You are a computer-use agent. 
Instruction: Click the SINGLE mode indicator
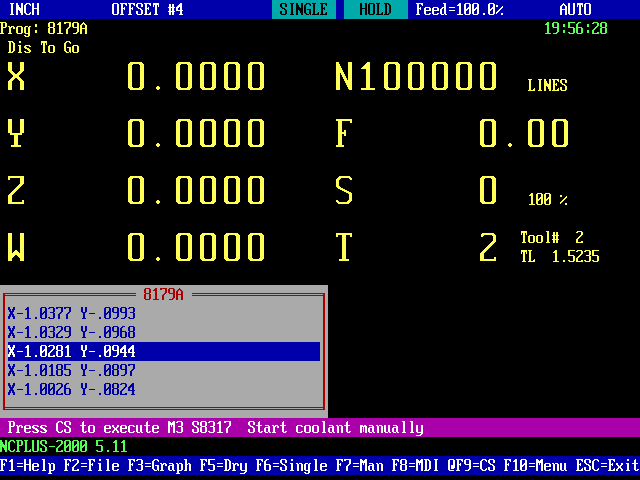(x=304, y=9)
